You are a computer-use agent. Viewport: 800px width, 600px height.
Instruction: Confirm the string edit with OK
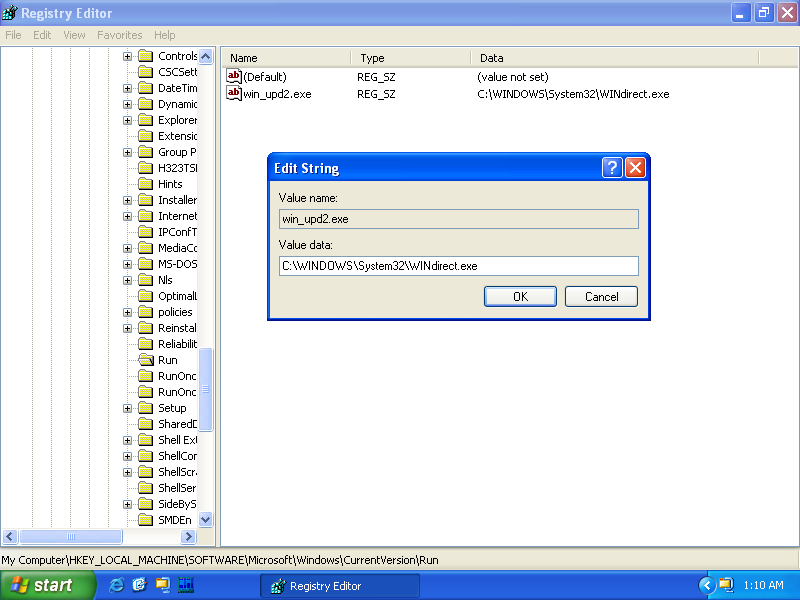(x=520, y=296)
